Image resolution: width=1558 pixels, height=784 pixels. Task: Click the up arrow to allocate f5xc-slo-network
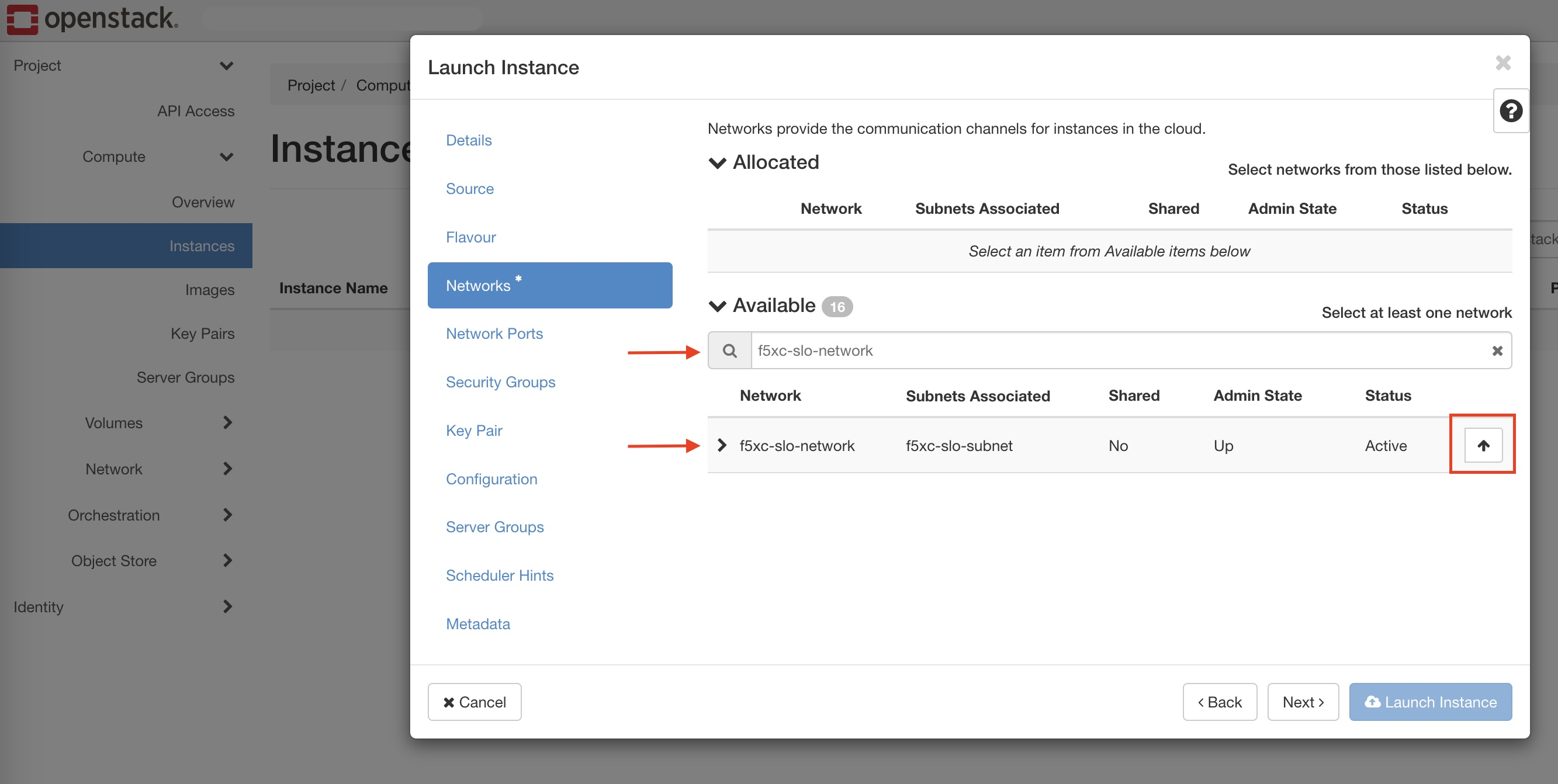tap(1483, 445)
